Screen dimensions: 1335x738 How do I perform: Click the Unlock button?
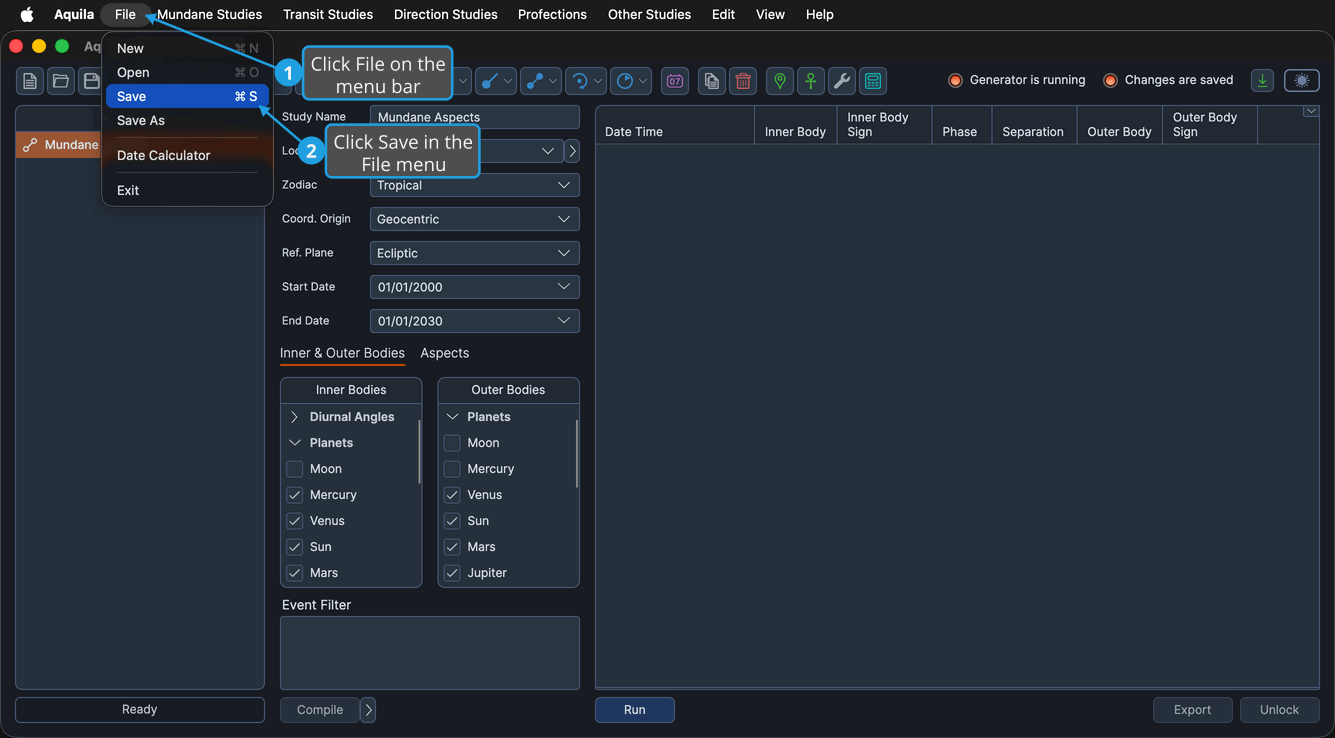pyautogui.click(x=1279, y=710)
